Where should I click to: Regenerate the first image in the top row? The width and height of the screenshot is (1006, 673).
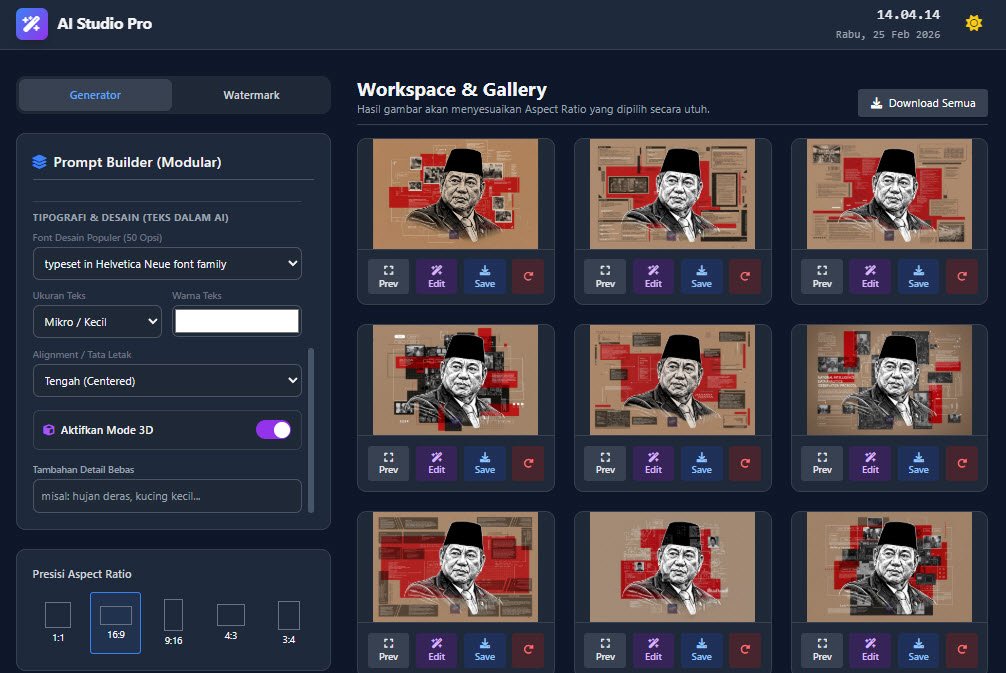point(528,277)
